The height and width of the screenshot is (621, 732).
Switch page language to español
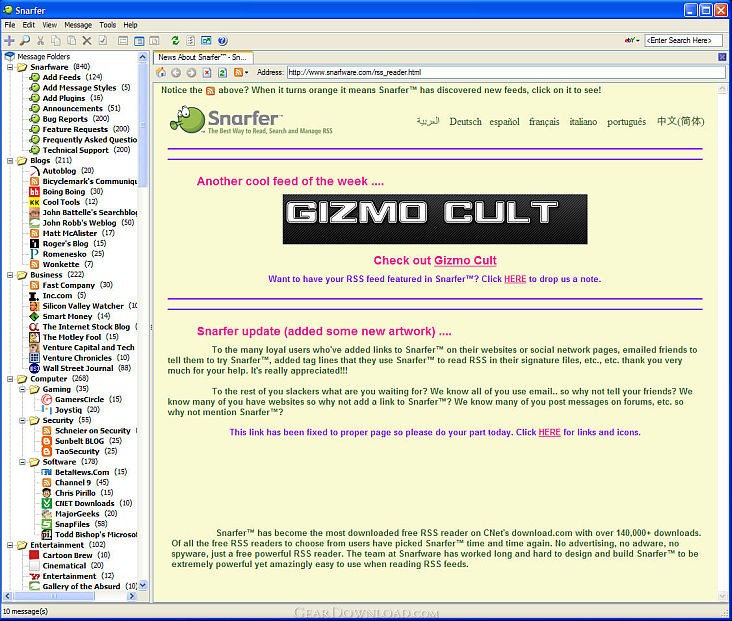pos(504,121)
